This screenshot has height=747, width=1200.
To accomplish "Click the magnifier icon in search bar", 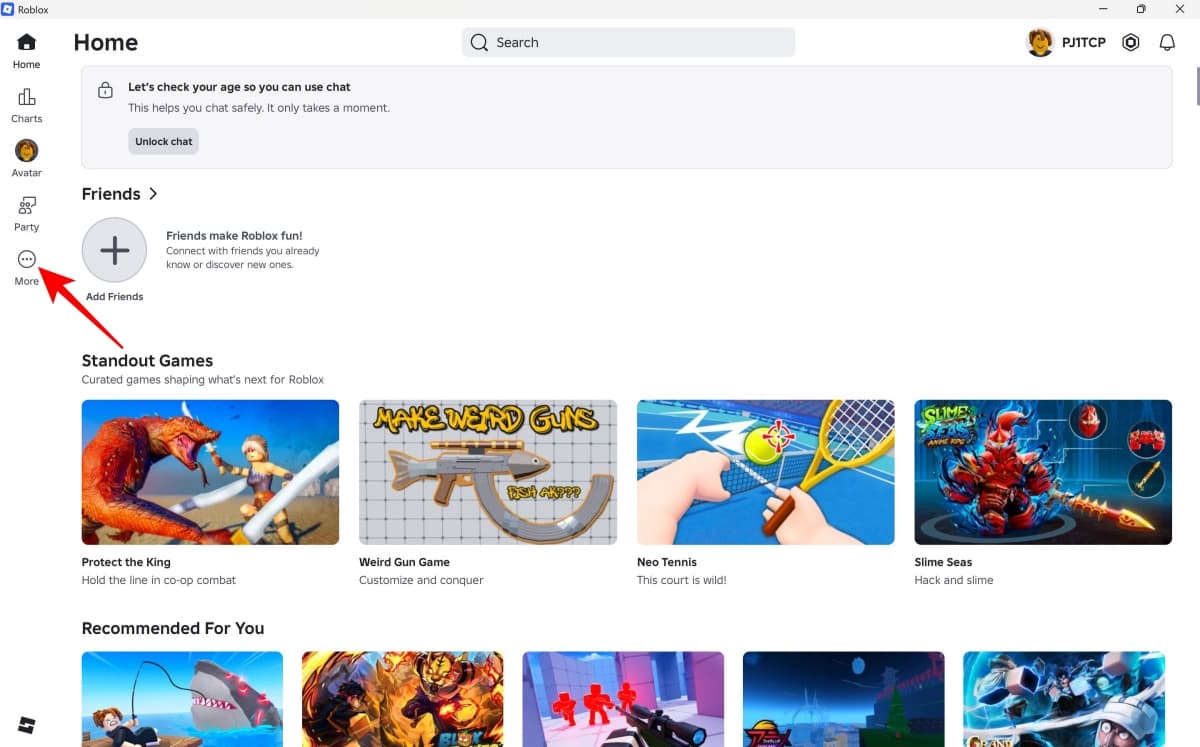I will tap(479, 42).
